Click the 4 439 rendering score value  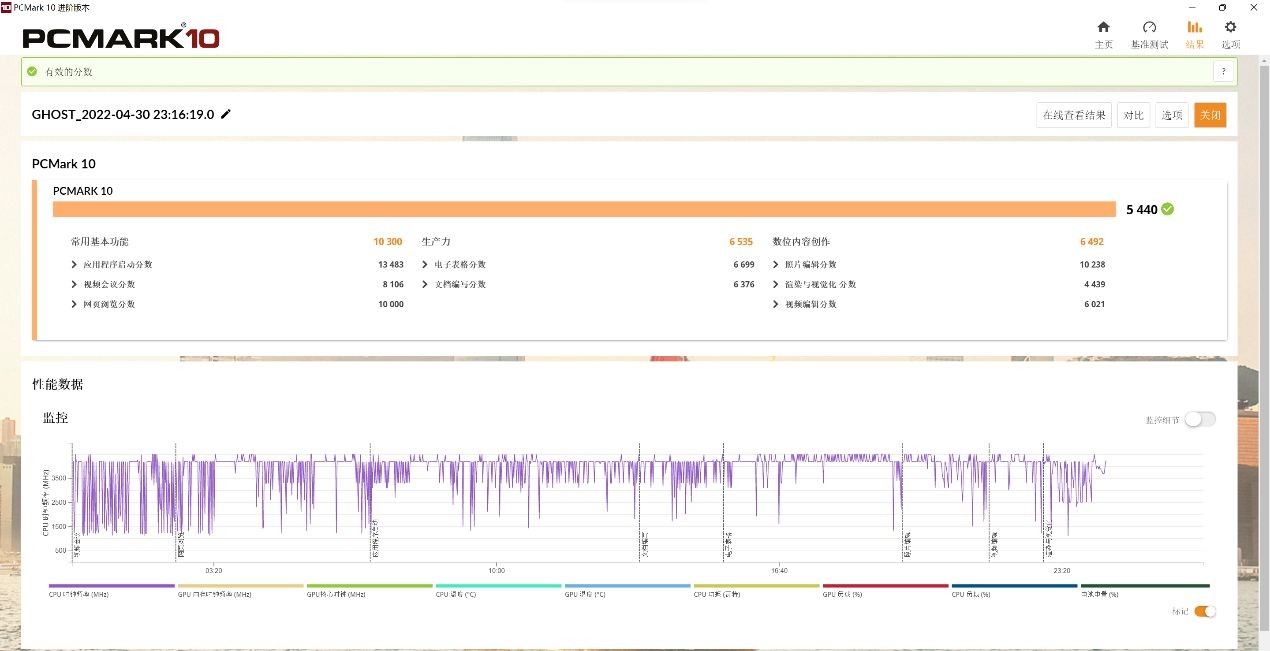click(x=1094, y=284)
